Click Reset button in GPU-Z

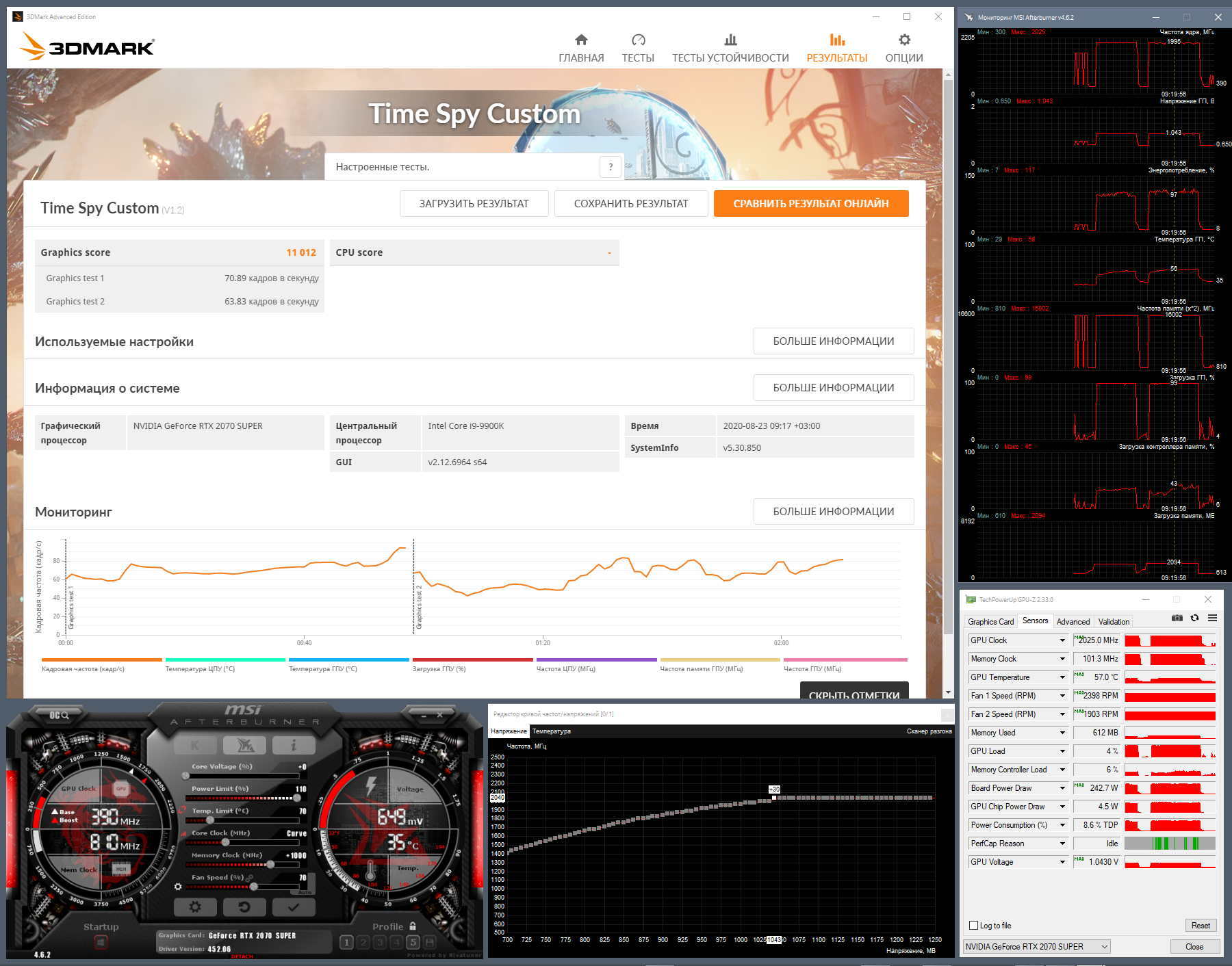point(1201,926)
